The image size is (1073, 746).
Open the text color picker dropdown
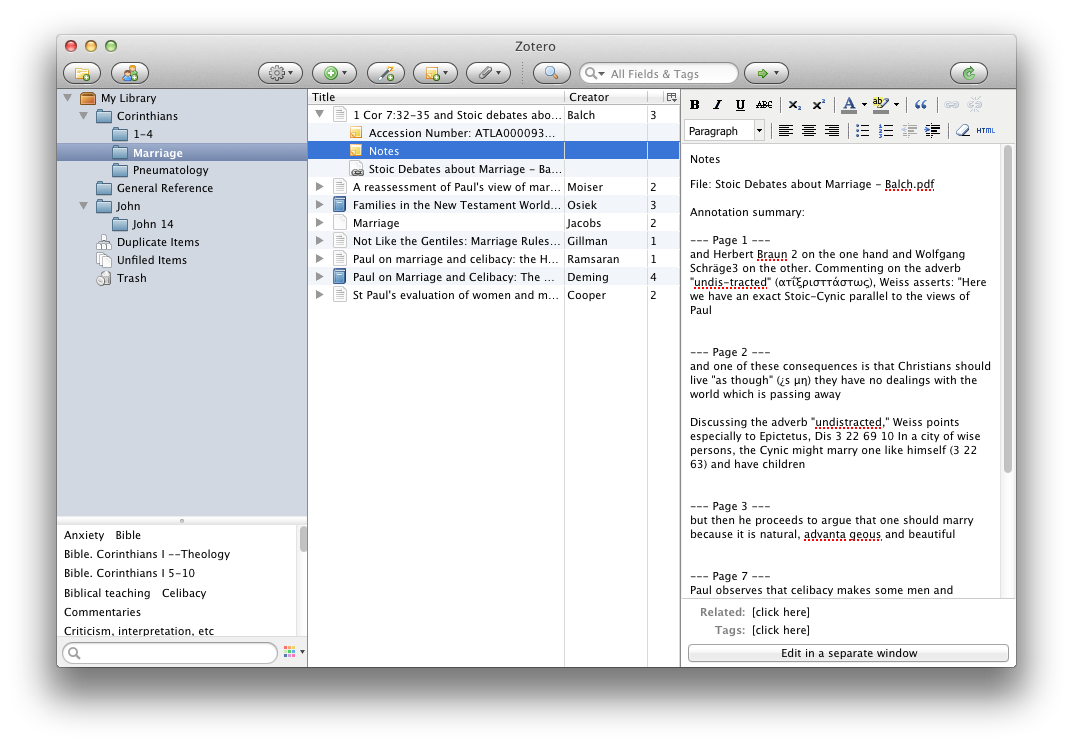pyautogui.click(x=866, y=105)
